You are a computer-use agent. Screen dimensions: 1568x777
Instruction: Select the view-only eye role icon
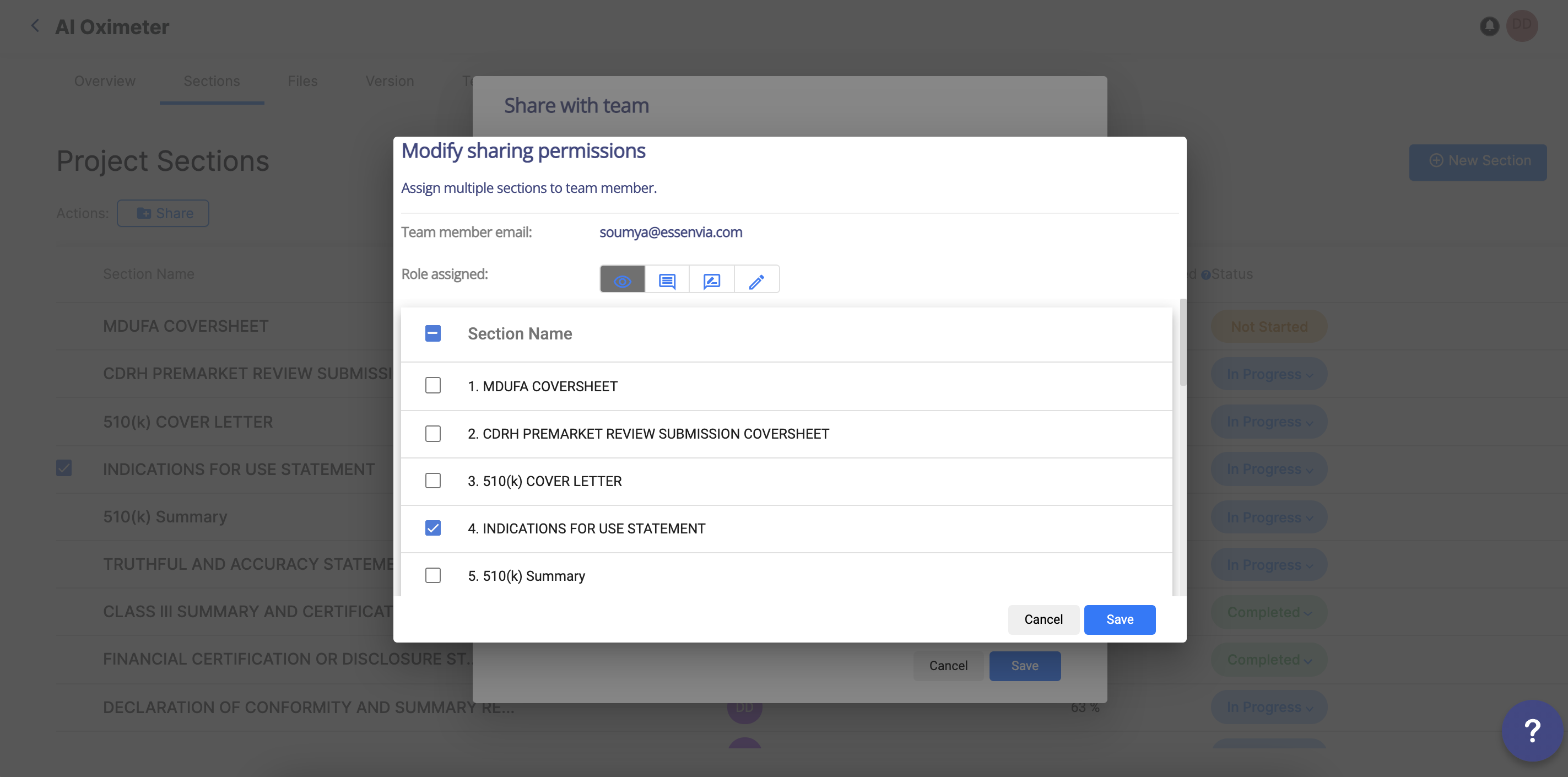(x=622, y=280)
